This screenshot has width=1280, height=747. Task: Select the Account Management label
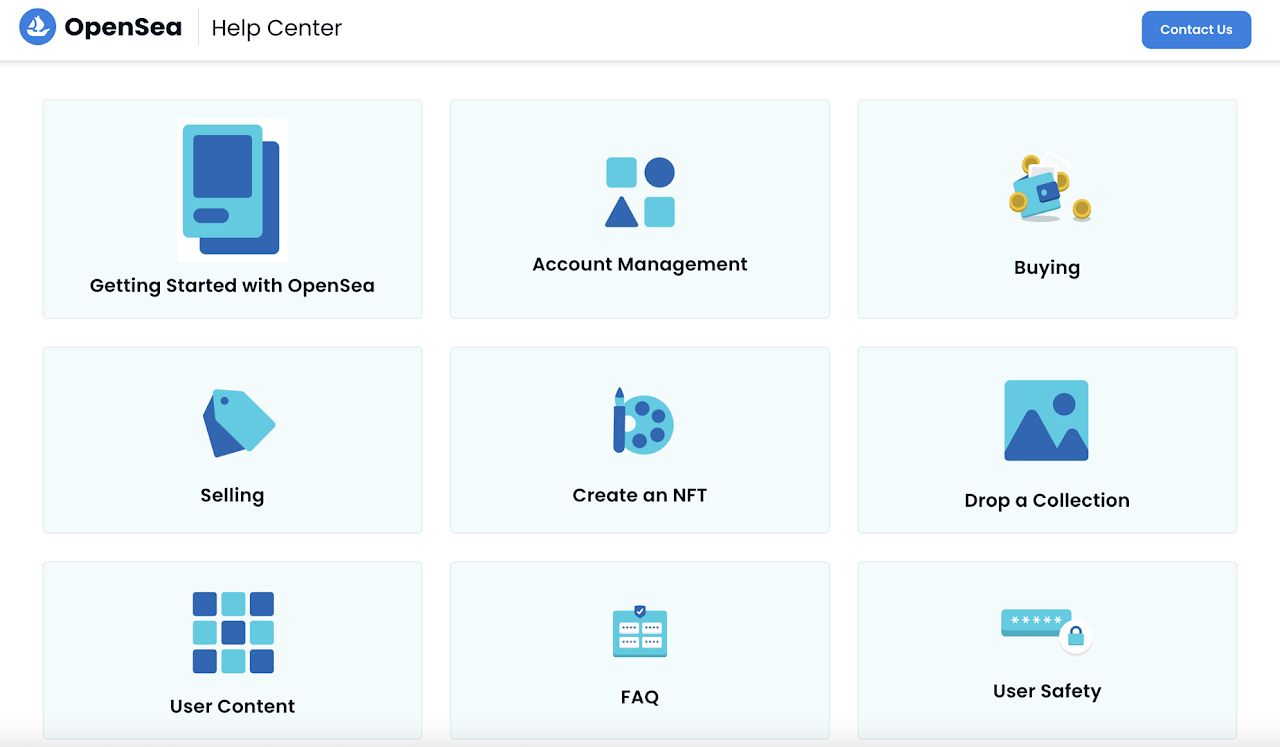pyautogui.click(x=640, y=265)
